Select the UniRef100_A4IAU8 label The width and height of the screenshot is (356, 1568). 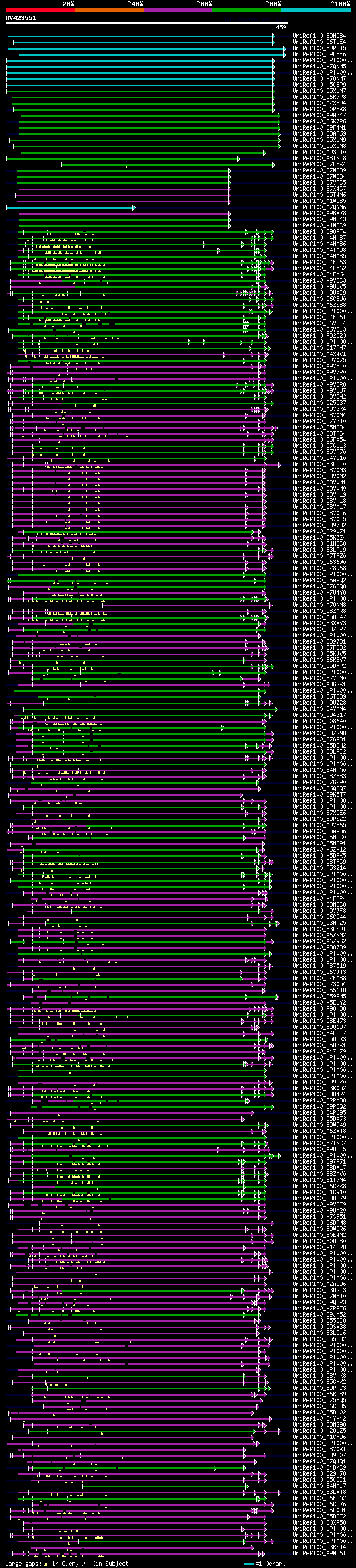click(319, 250)
